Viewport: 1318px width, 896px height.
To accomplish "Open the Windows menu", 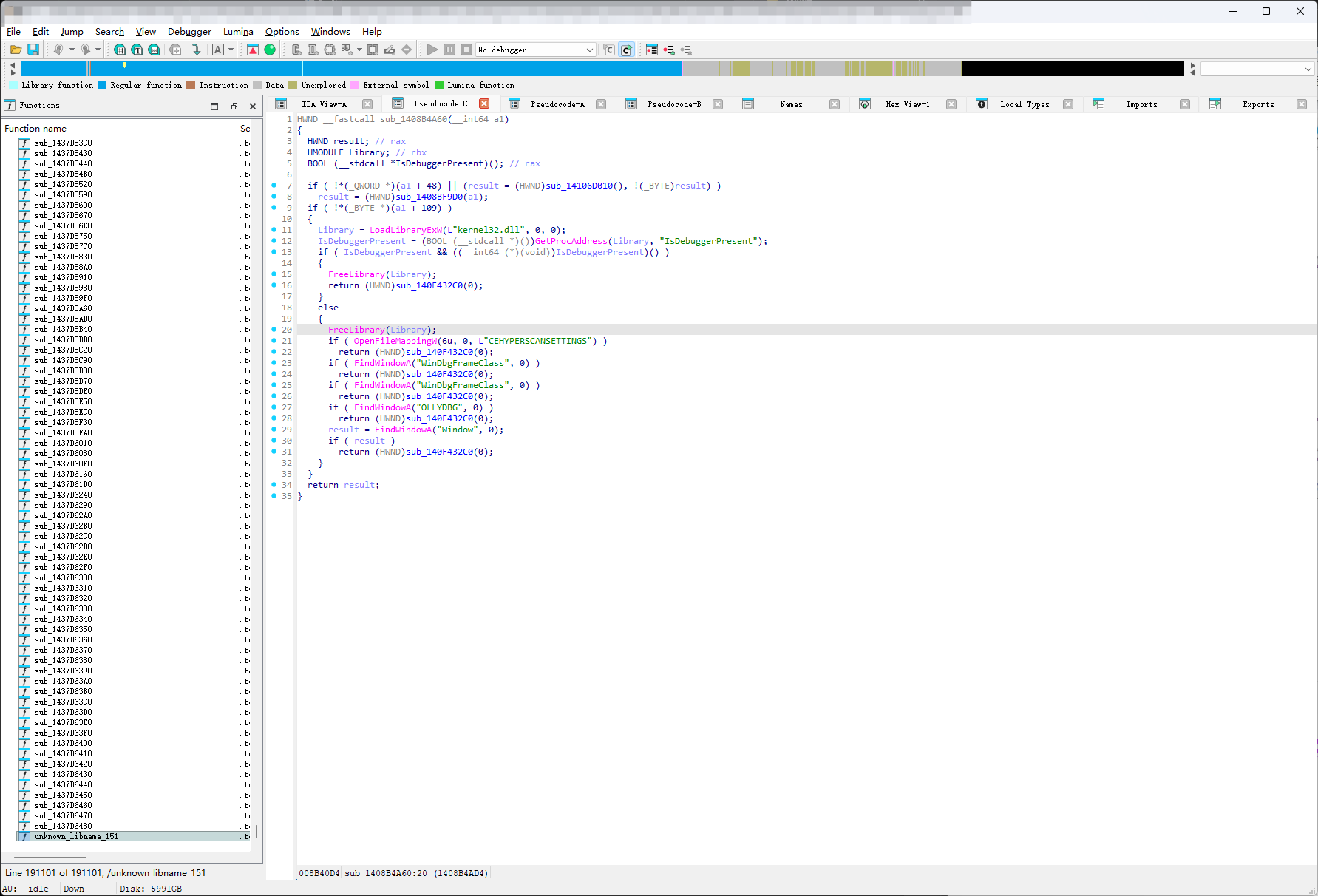I will (x=330, y=31).
